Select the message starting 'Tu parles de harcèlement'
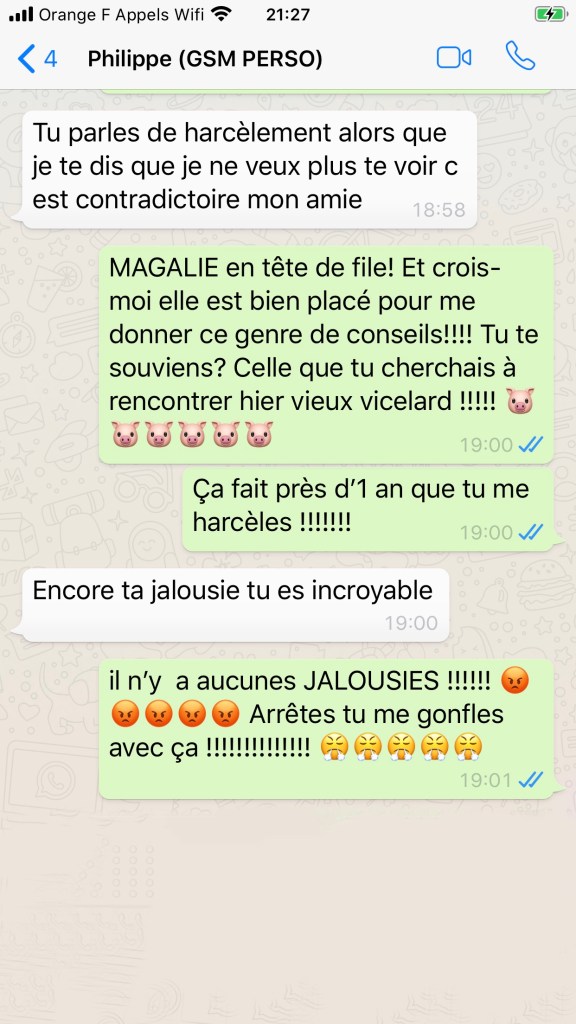This screenshot has width=576, height=1024. 249,169
